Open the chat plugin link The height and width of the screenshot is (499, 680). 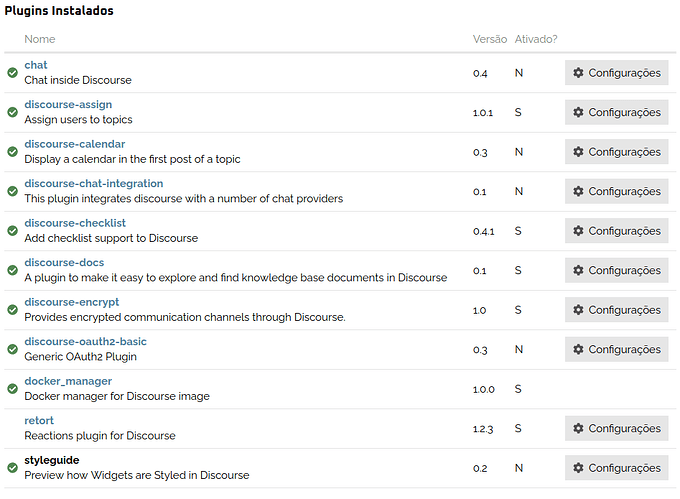[36, 65]
